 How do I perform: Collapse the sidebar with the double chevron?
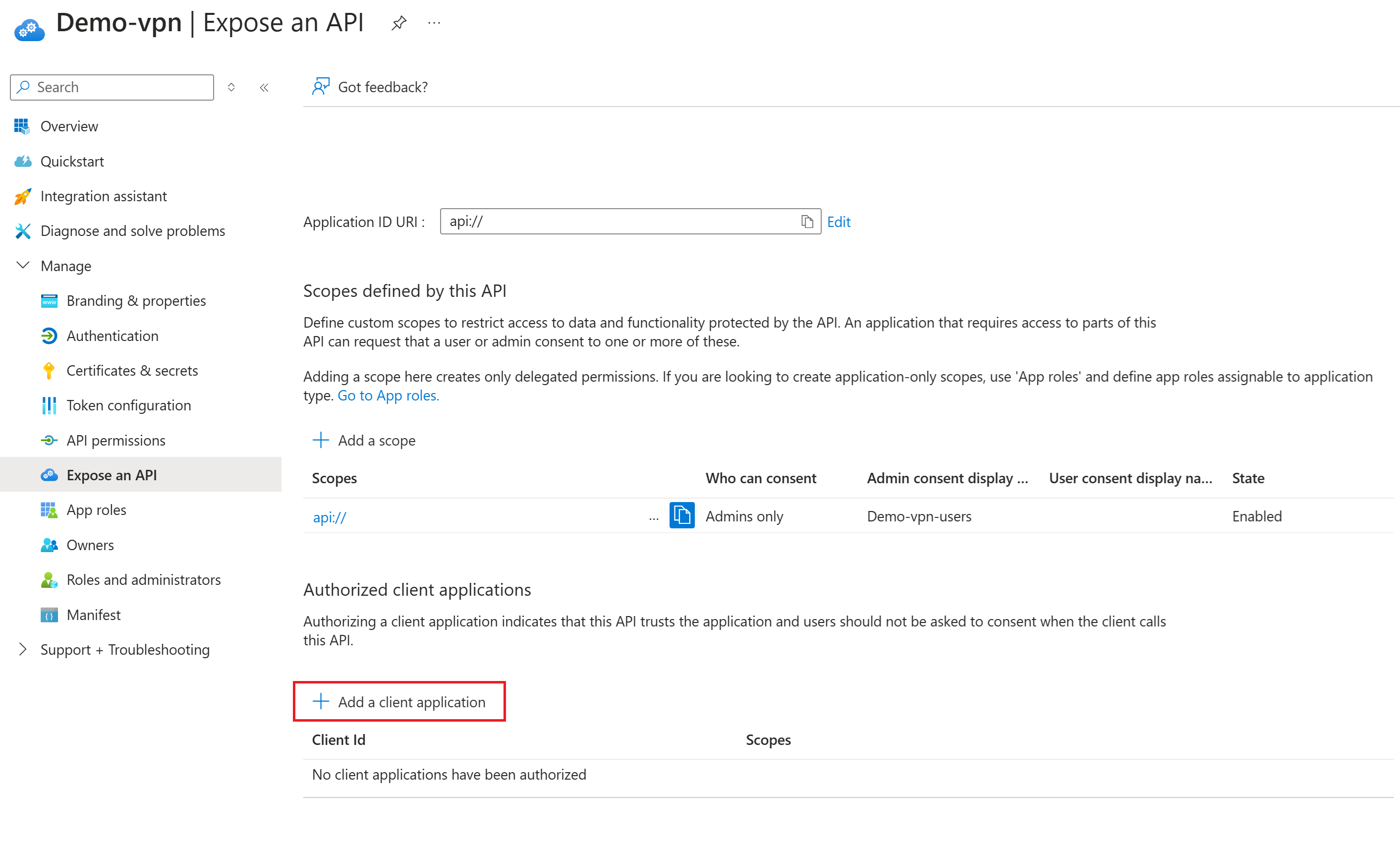click(x=264, y=88)
